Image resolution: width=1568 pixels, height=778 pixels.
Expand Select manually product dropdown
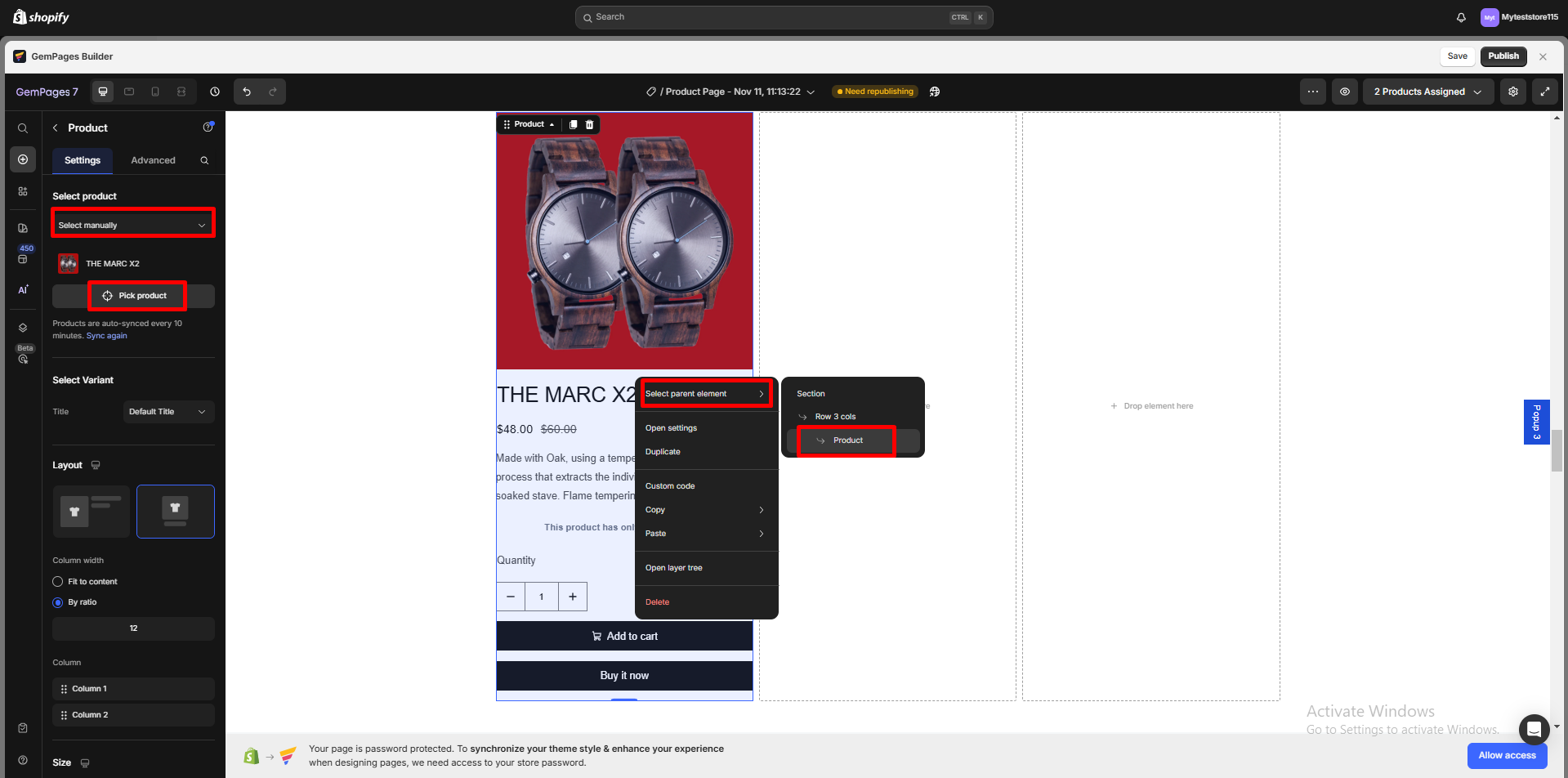click(x=132, y=225)
